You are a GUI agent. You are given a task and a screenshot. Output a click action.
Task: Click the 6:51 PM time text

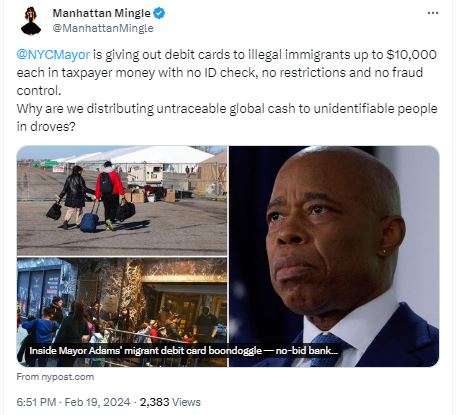point(36,402)
